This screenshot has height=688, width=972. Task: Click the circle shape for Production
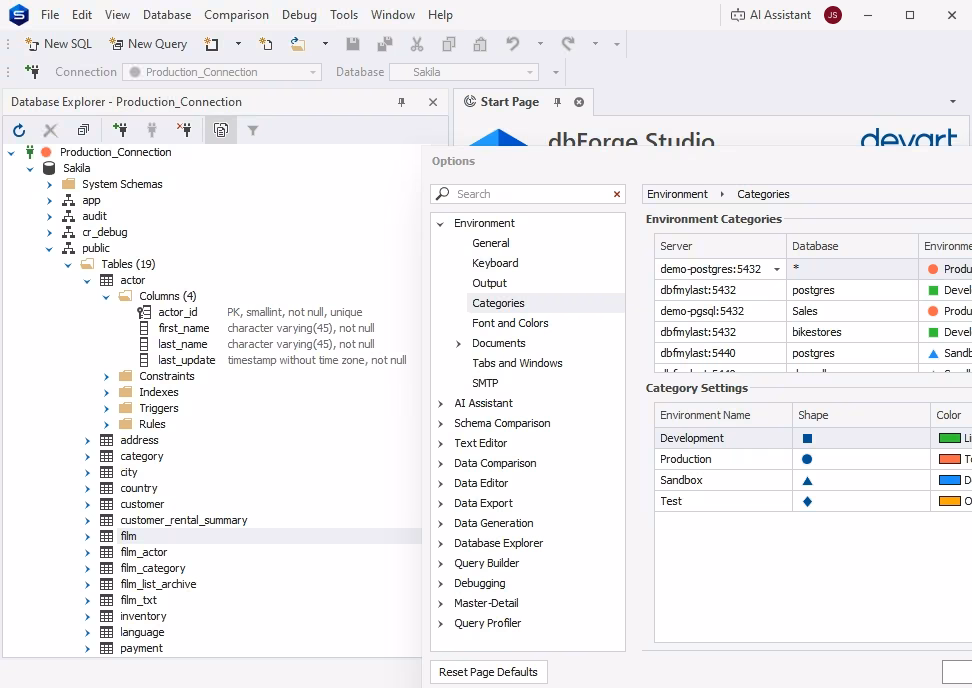807,459
